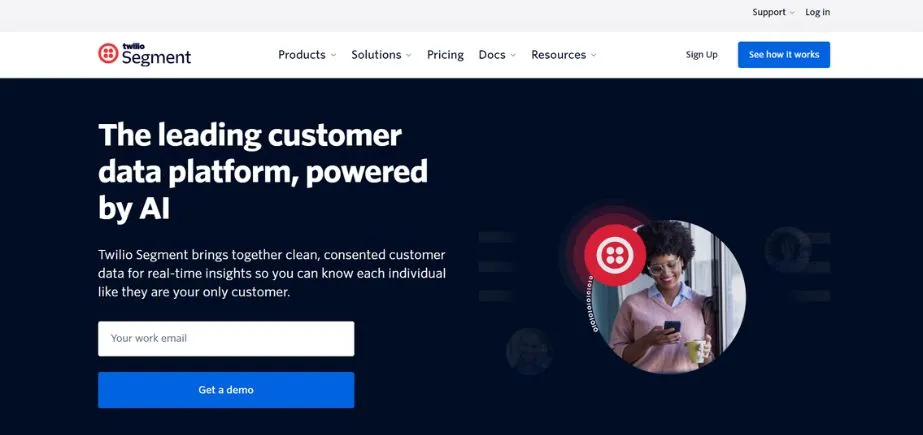Click the See how it works button

pos(783,55)
